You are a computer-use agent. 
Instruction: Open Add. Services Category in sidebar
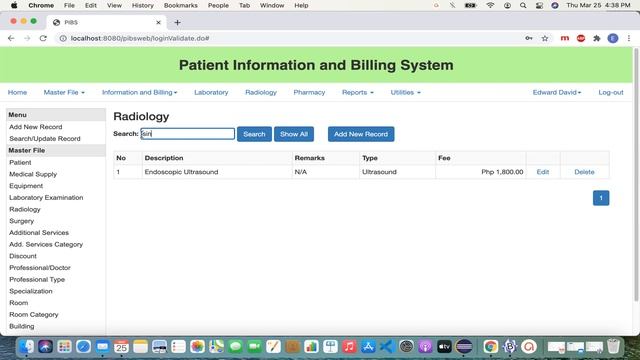tap(46, 244)
